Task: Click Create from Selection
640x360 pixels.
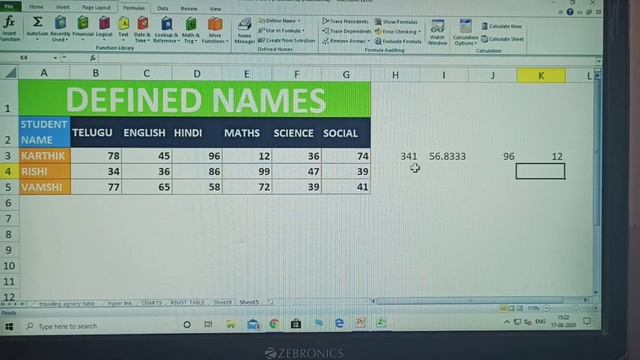Action: click(287, 40)
